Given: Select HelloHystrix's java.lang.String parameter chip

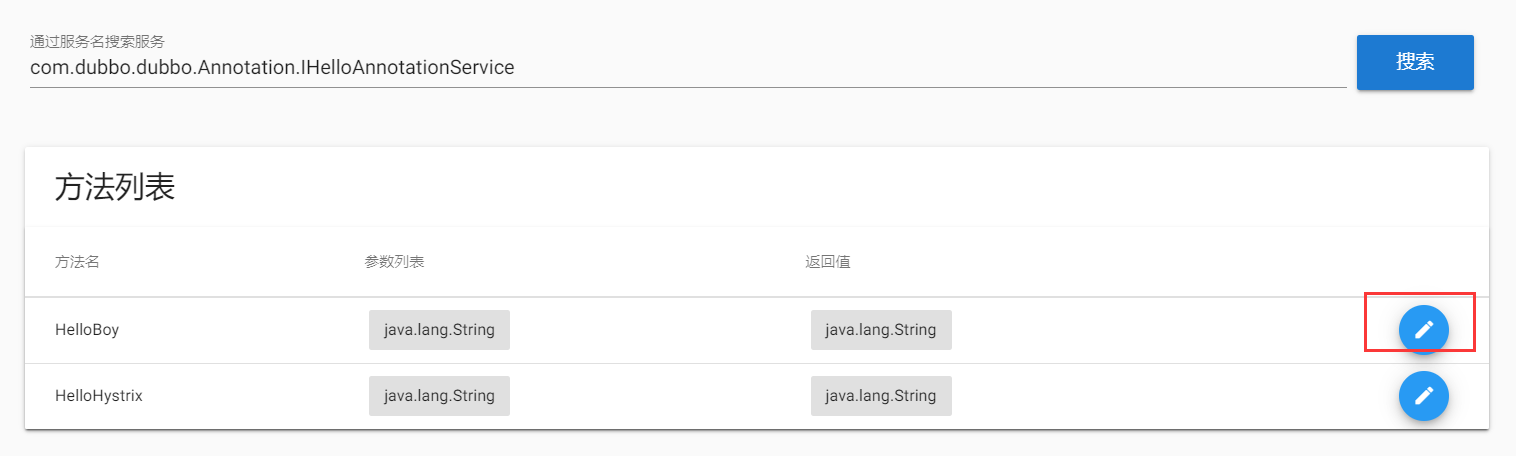Looking at the screenshot, I should pyautogui.click(x=439, y=395).
